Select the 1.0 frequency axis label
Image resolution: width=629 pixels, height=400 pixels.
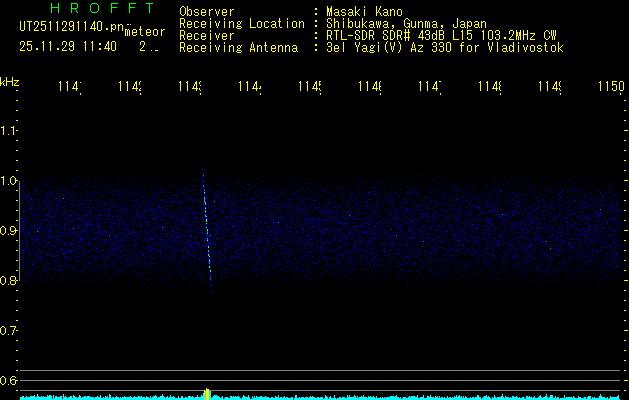tap(9, 181)
